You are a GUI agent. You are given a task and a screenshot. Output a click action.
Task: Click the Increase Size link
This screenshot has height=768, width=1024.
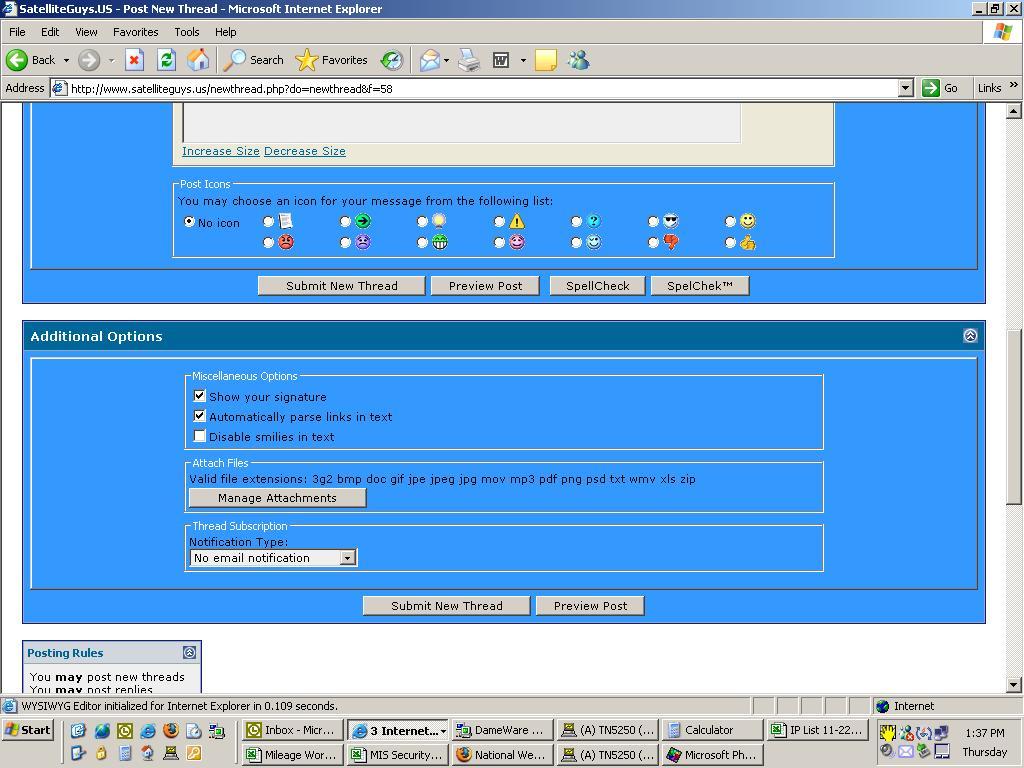click(221, 151)
